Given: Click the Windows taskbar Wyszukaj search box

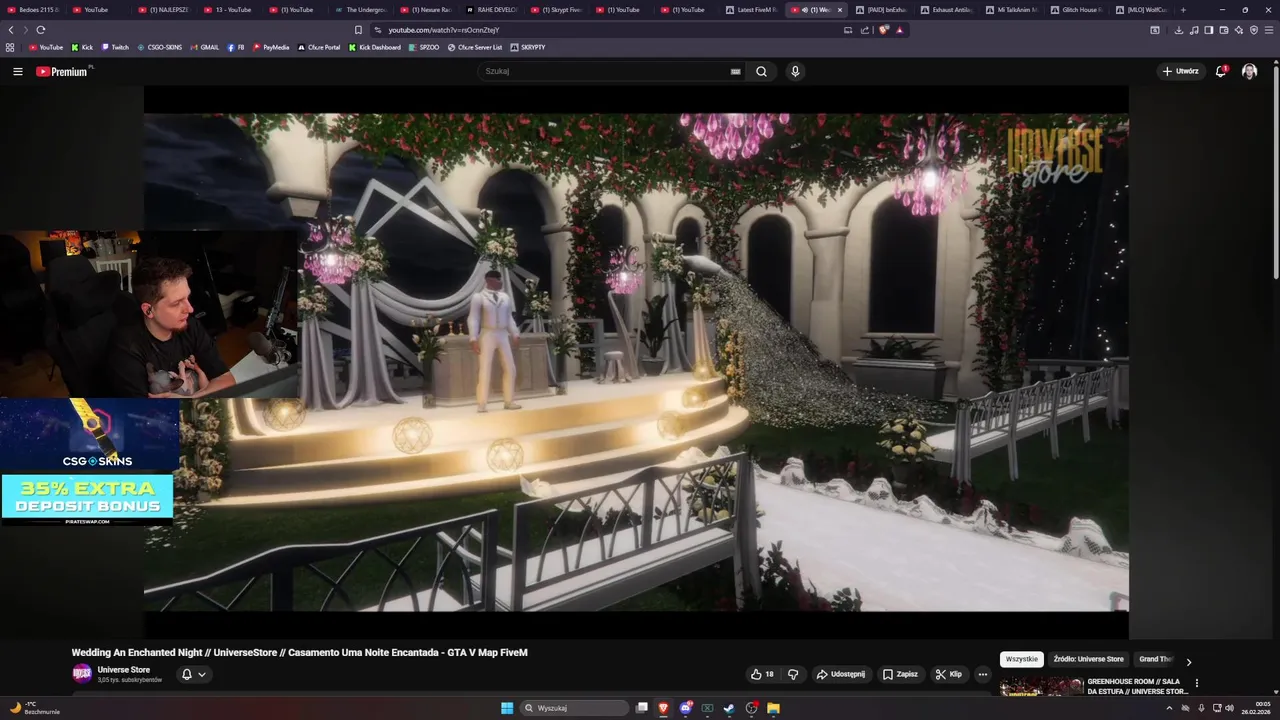Looking at the screenshot, I should [x=575, y=708].
